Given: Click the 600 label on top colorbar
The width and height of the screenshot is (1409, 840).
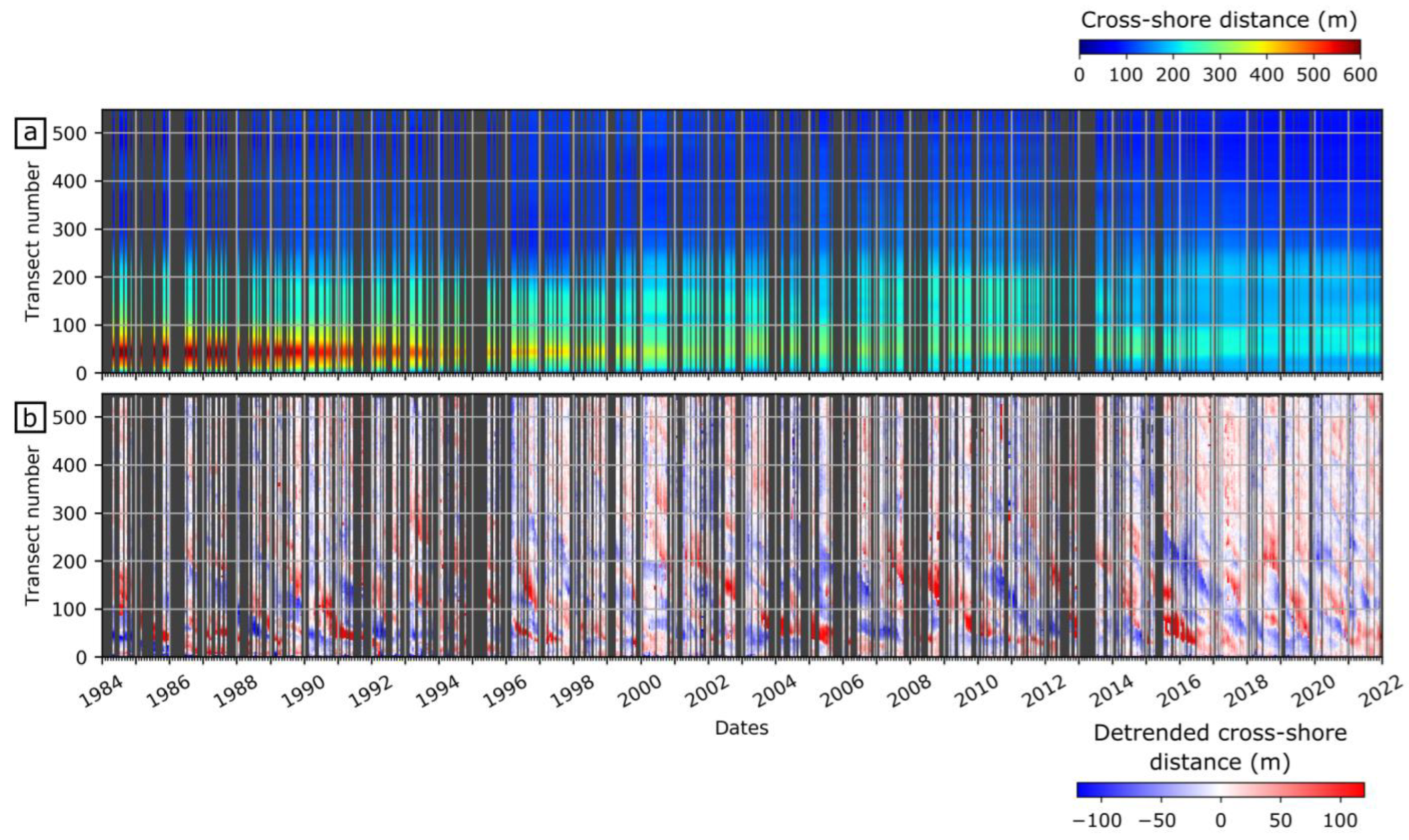Looking at the screenshot, I should 1360,75.
